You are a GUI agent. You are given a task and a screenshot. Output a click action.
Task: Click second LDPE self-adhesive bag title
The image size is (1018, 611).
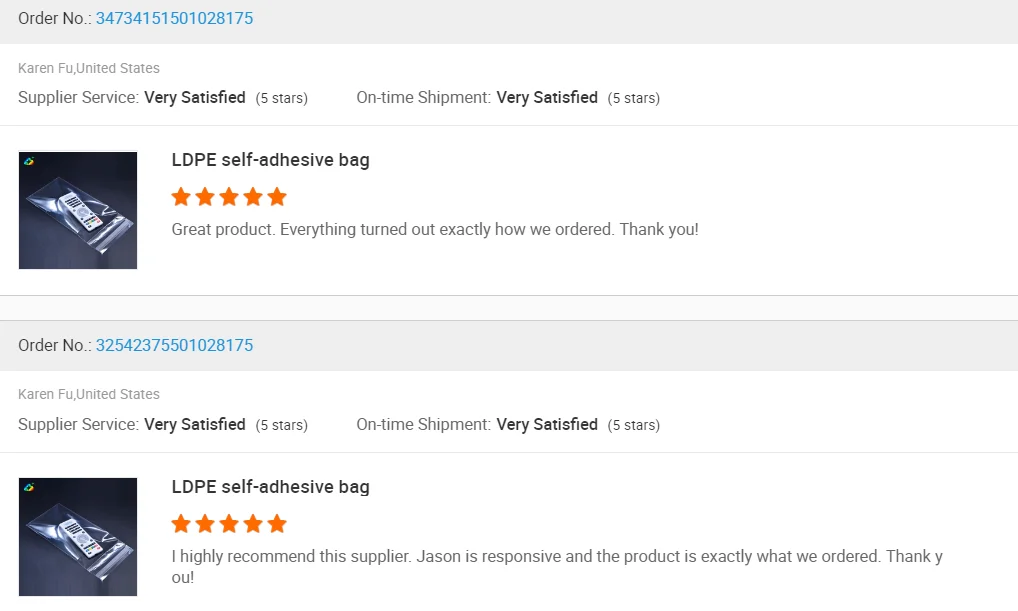[270, 487]
